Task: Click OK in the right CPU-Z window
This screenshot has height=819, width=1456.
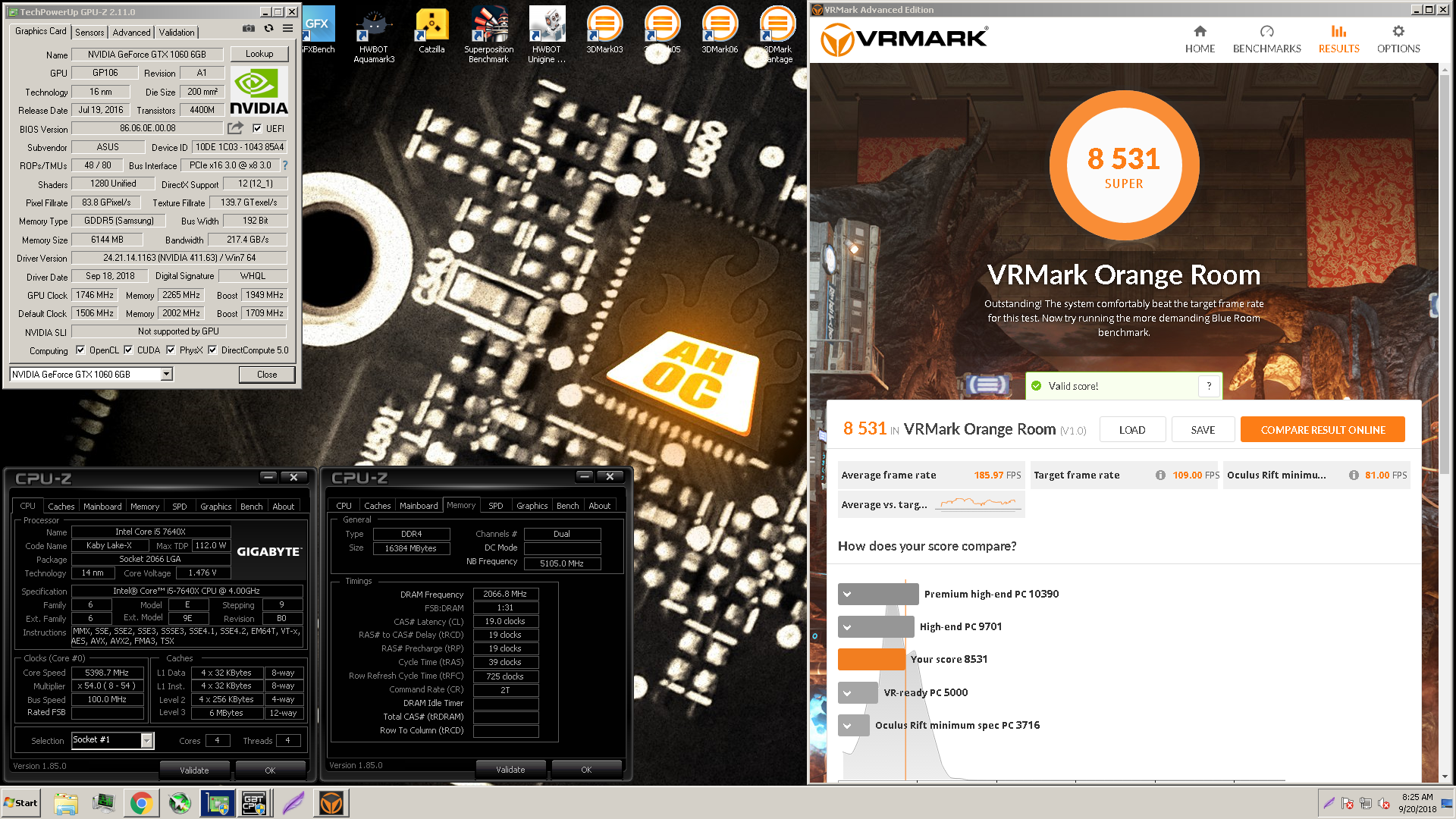Action: tap(586, 770)
